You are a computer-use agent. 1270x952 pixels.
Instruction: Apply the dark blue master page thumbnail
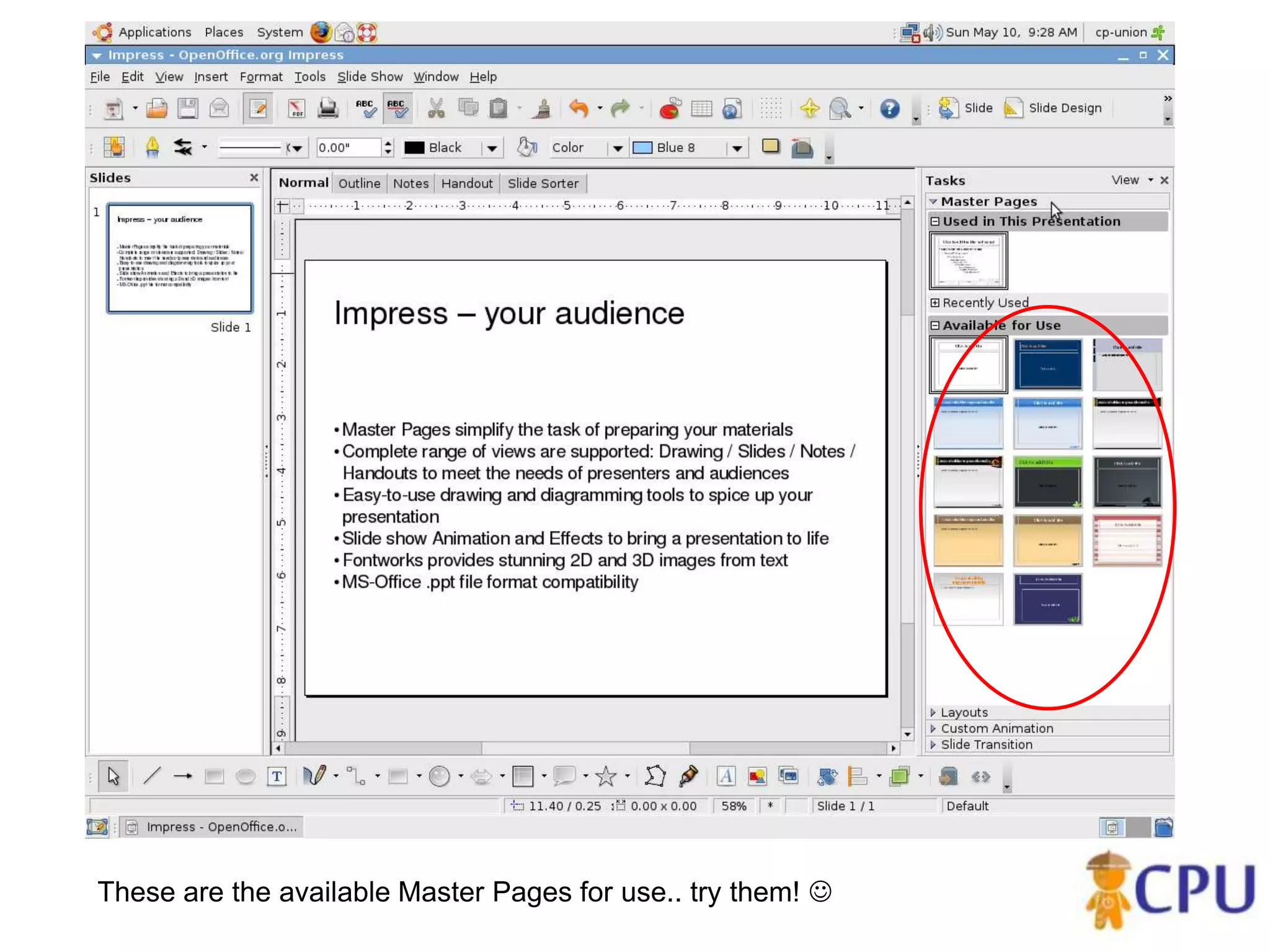[1048, 364]
